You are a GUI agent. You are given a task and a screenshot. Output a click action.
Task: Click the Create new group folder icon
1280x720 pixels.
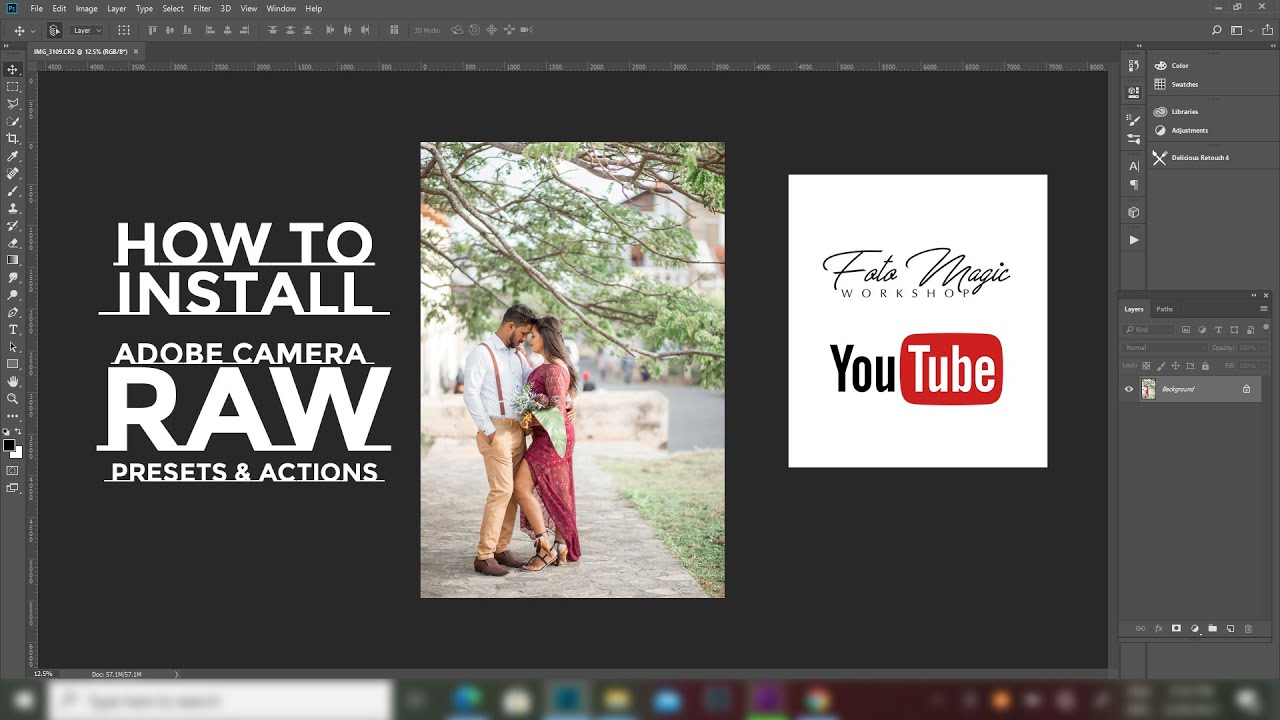pos(1212,628)
